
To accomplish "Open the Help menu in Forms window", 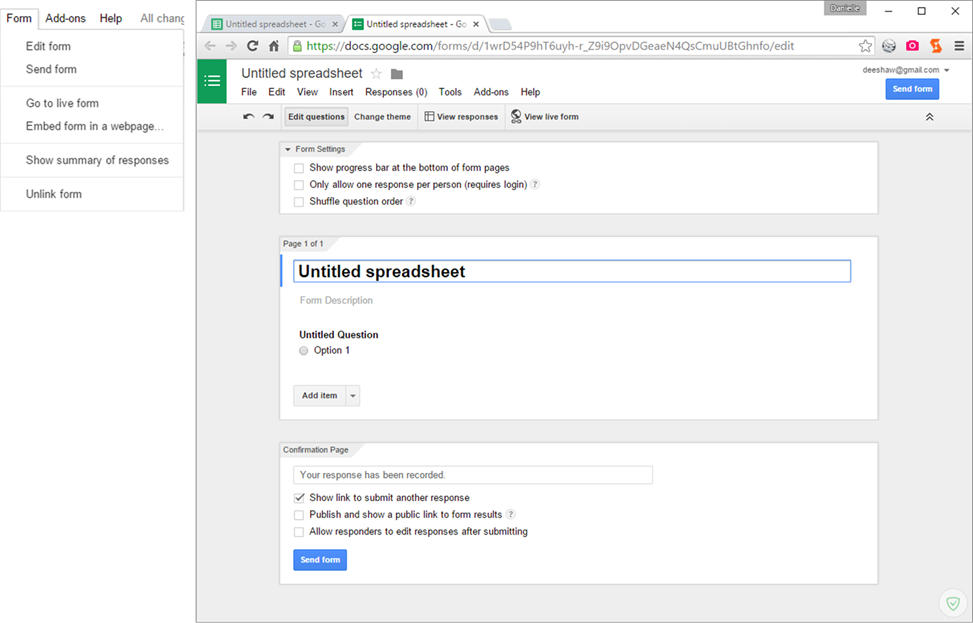I will pyautogui.click(x=530, y=92).
